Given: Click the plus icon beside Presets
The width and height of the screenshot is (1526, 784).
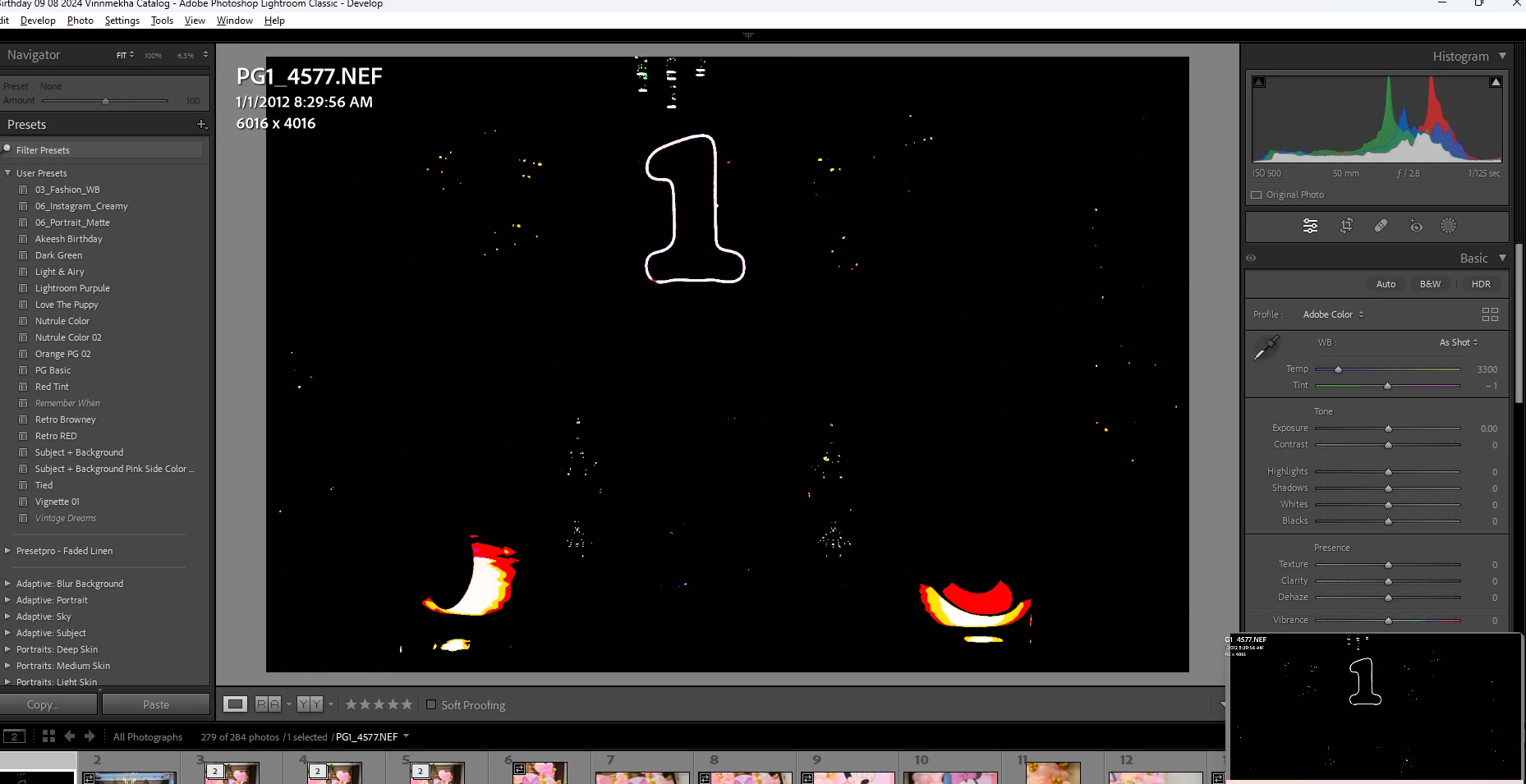Looking at the screenshot, I should [201, 125].
